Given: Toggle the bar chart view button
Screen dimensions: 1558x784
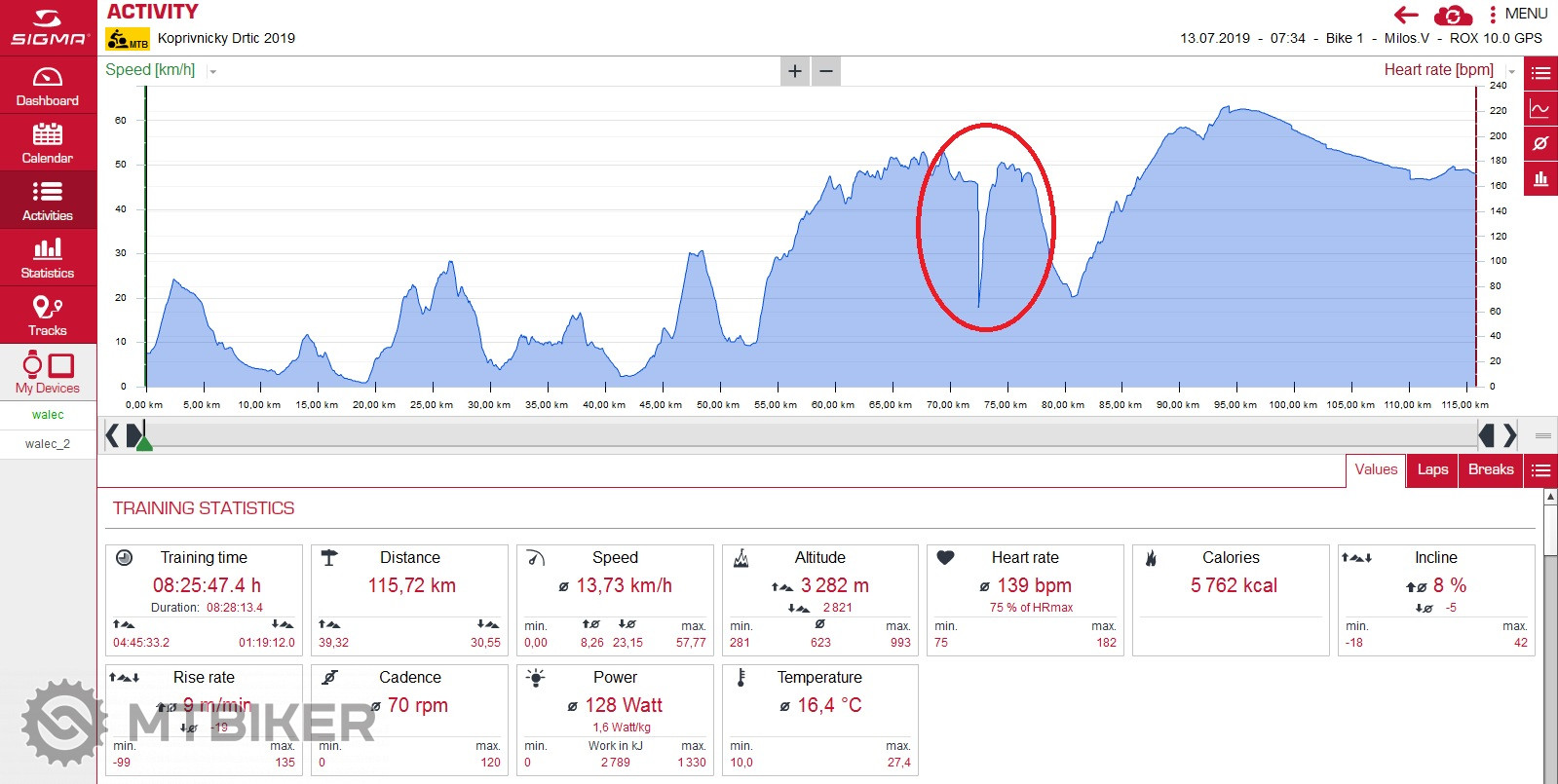Looking at the screenshot, I should (x=1540, y=178).
